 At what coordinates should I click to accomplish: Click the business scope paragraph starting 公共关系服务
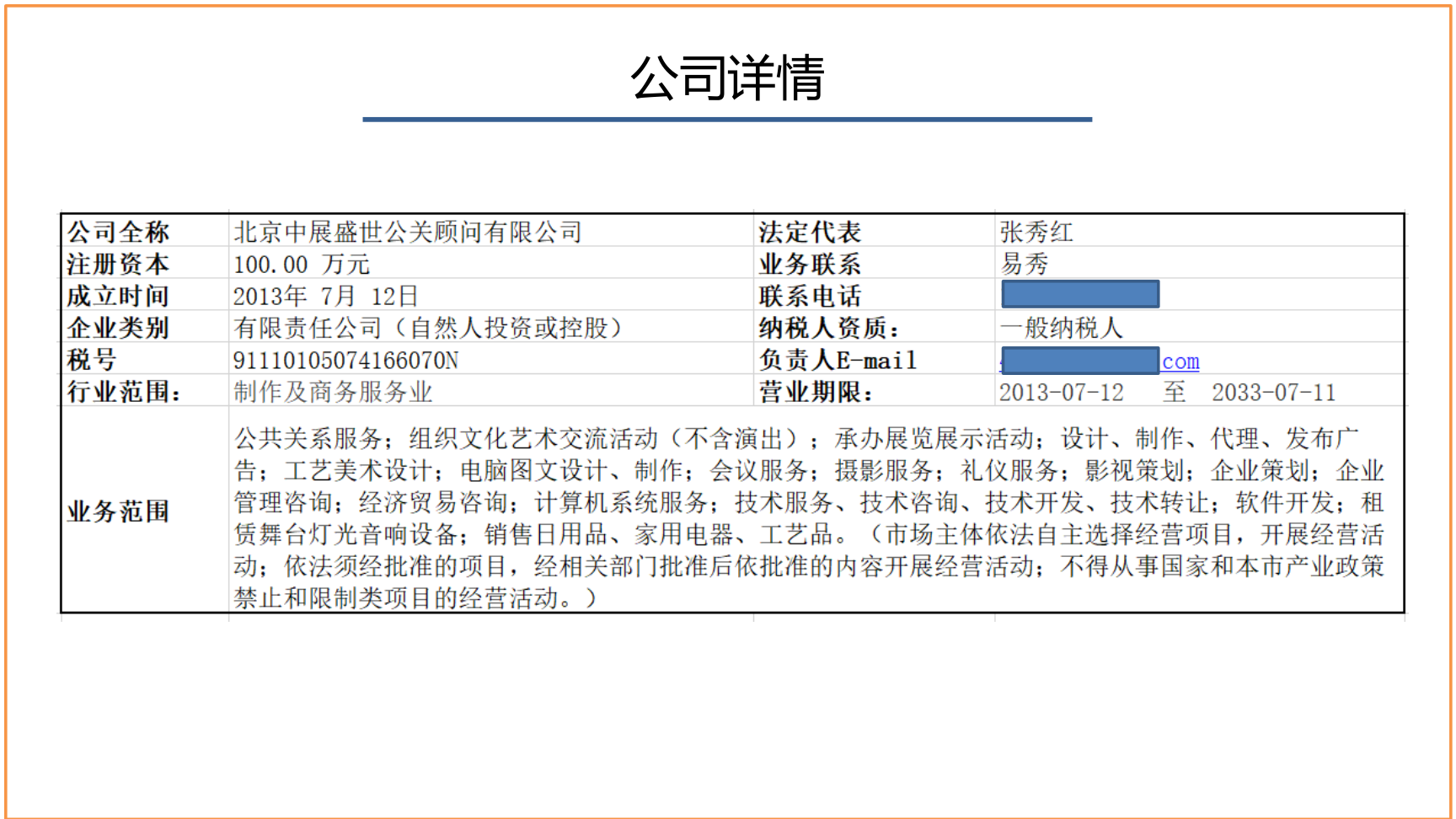[809, 518]
